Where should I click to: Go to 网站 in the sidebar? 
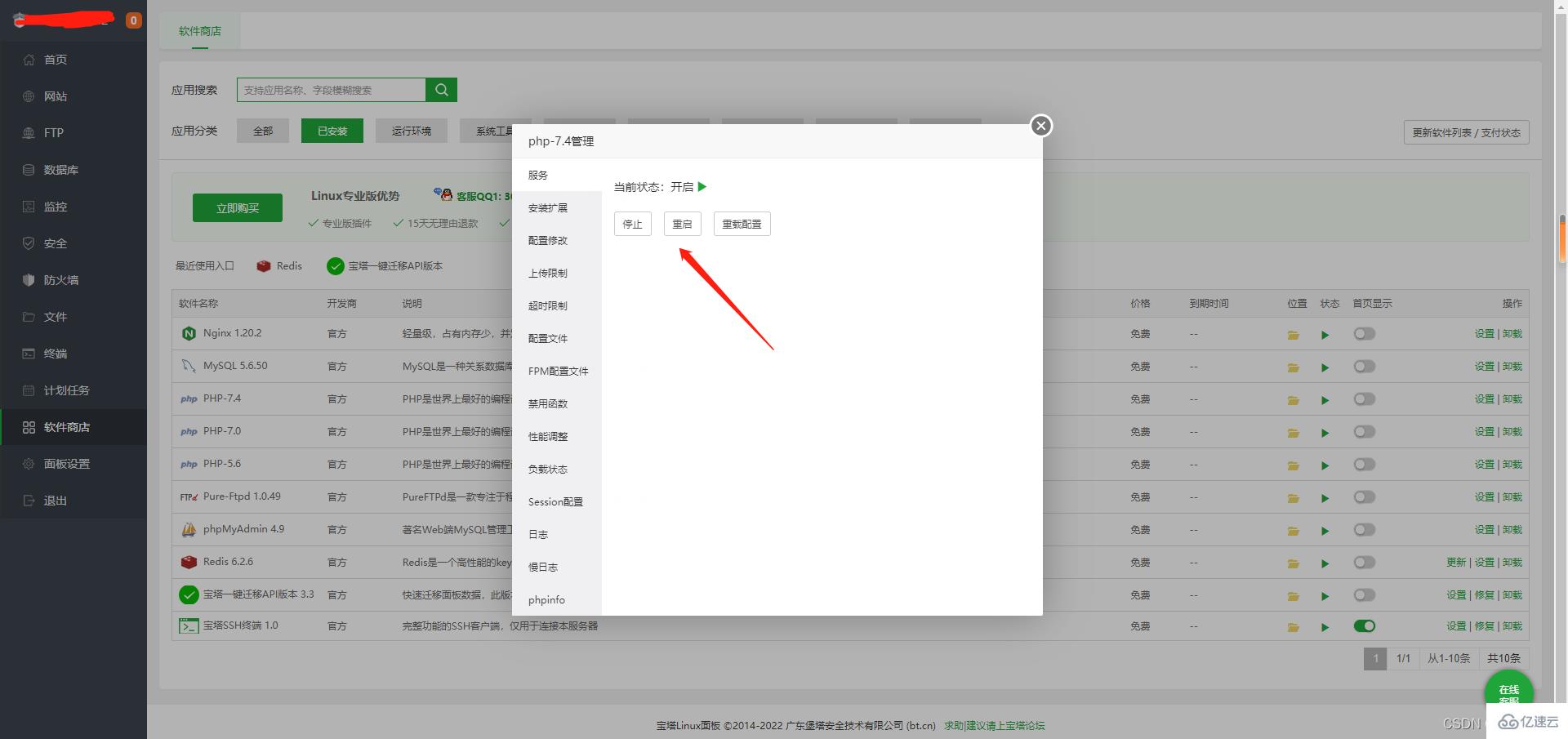(73, 96)
